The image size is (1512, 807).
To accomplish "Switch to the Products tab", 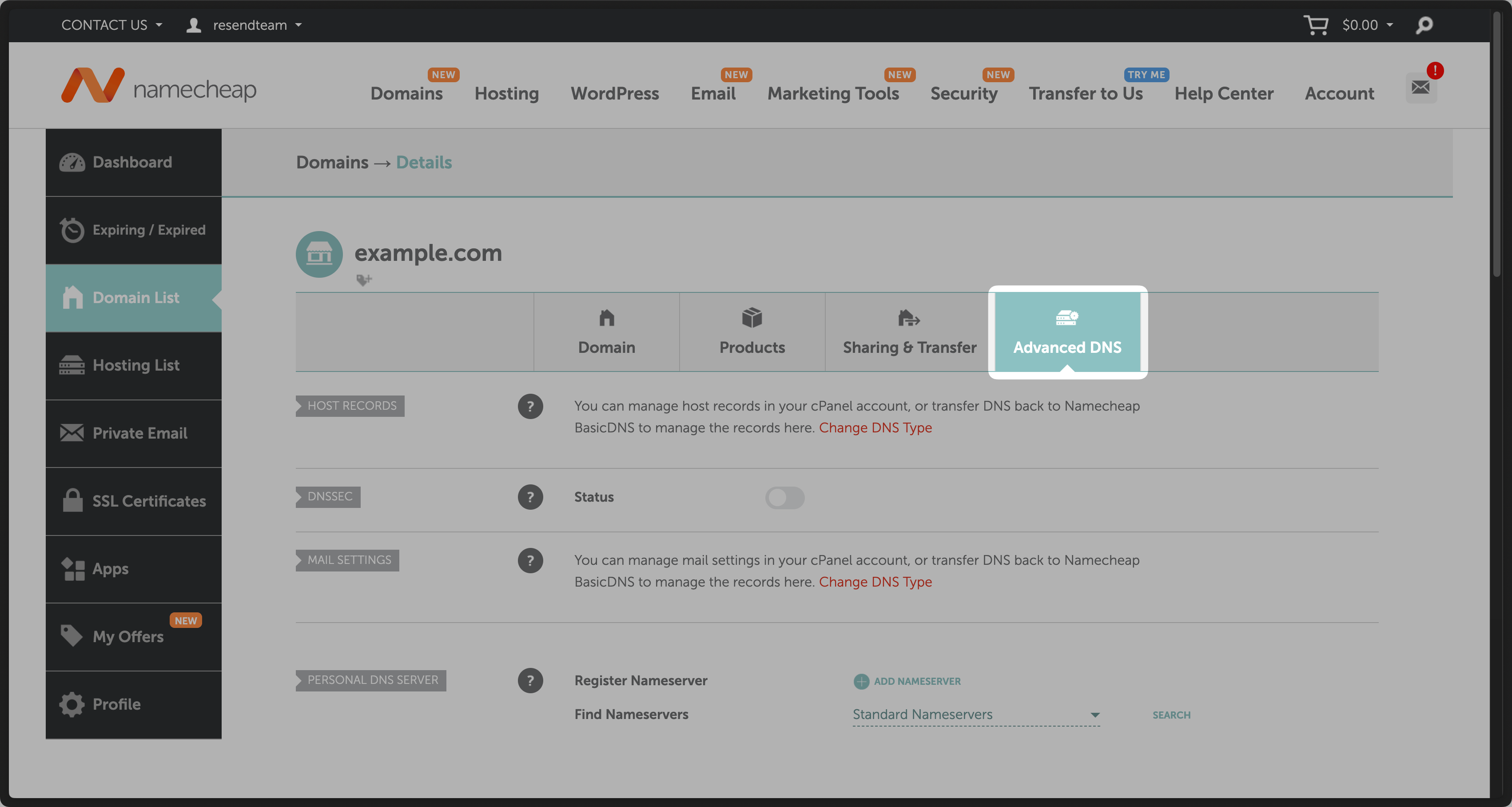I will [752, 332].
